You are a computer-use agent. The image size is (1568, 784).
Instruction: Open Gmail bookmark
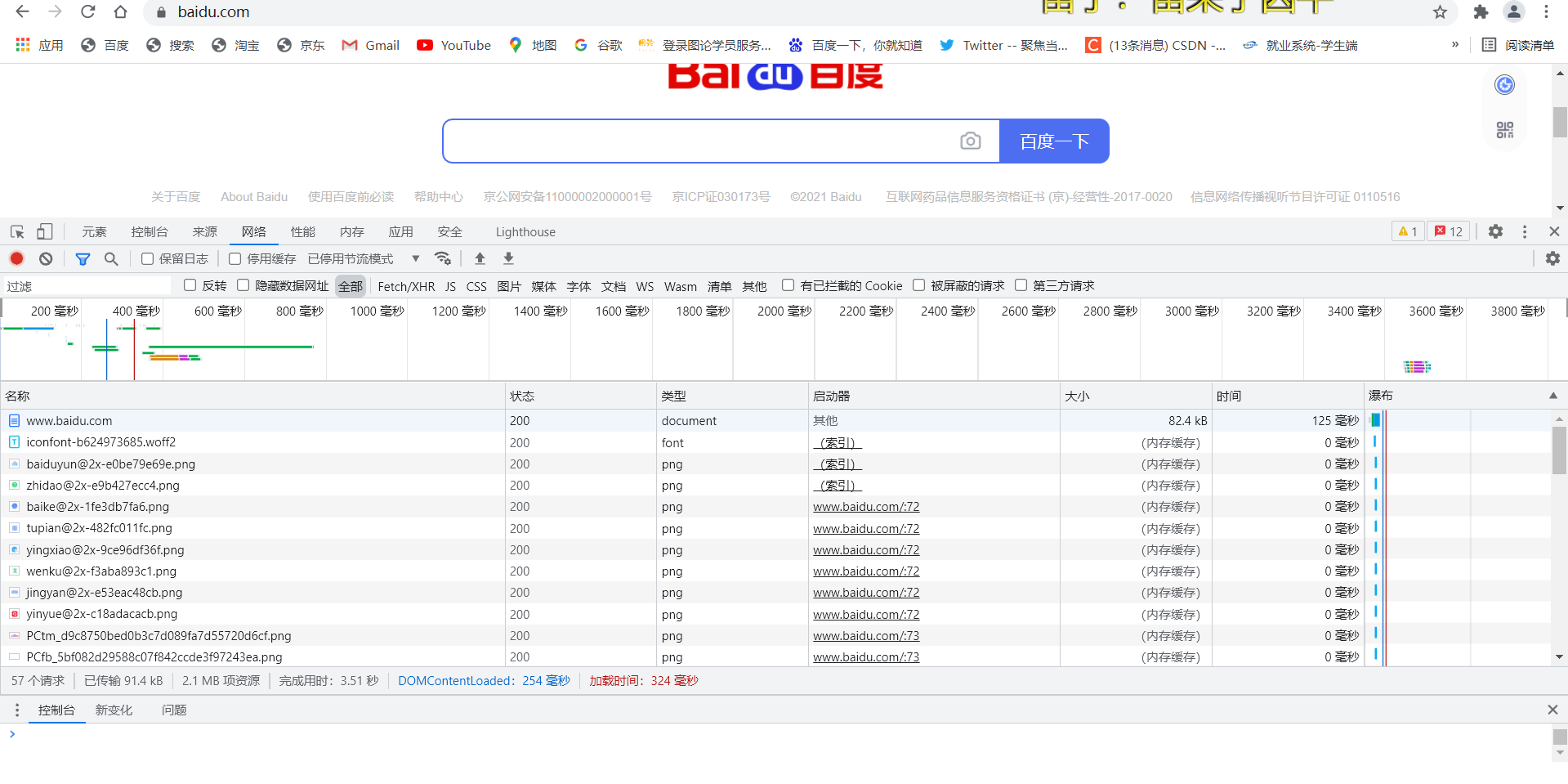pos(371,45)
